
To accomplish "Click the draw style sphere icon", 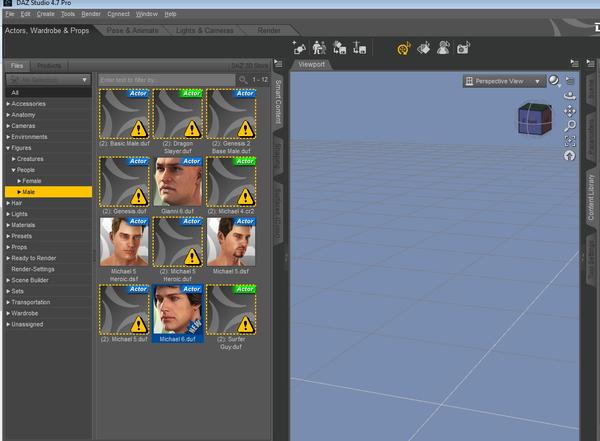I will click(x=554, y=80).
